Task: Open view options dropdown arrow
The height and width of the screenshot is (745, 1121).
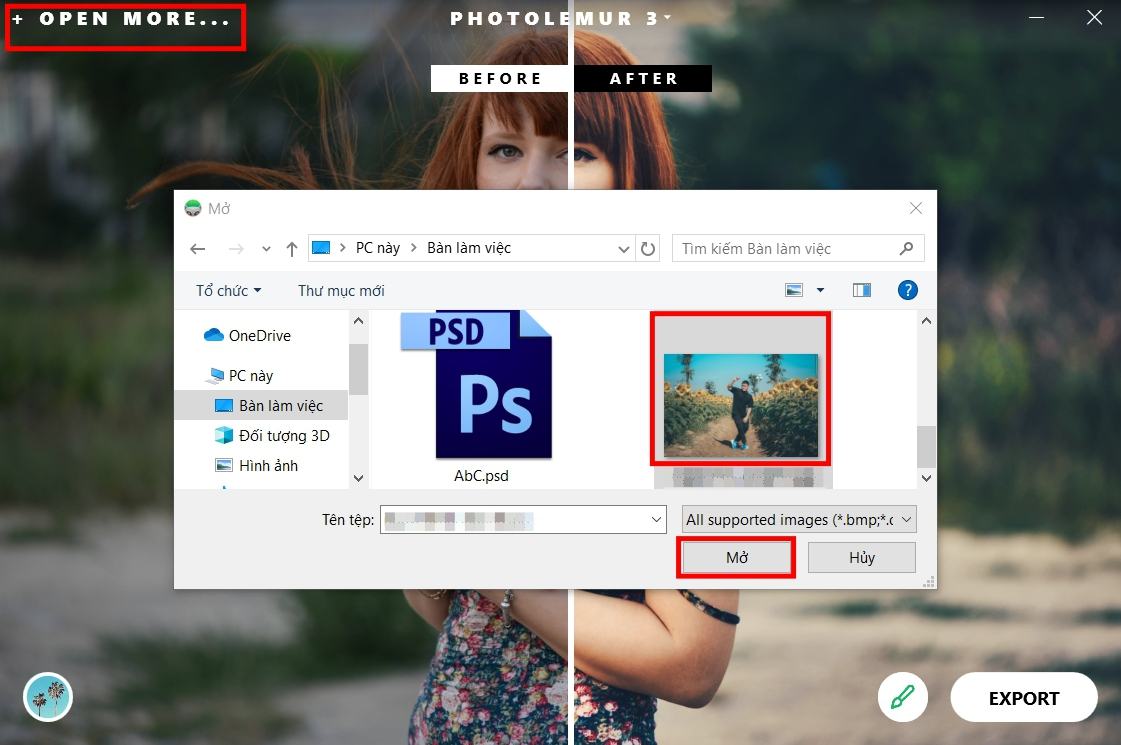Action: (820, 290)
